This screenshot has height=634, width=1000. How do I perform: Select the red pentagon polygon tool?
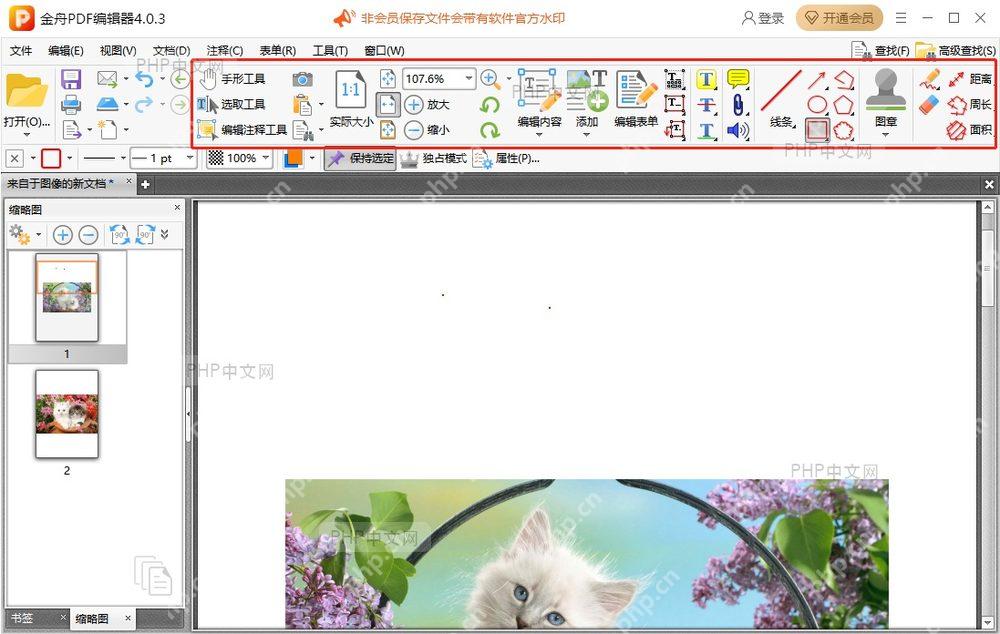point(843,104)
